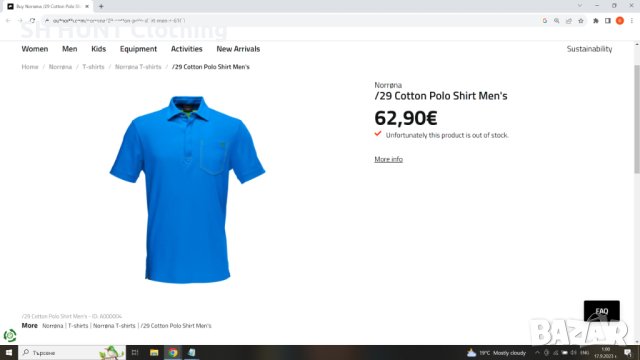
Task: Open the Windows Start menu
Action: tap(9, 353)
